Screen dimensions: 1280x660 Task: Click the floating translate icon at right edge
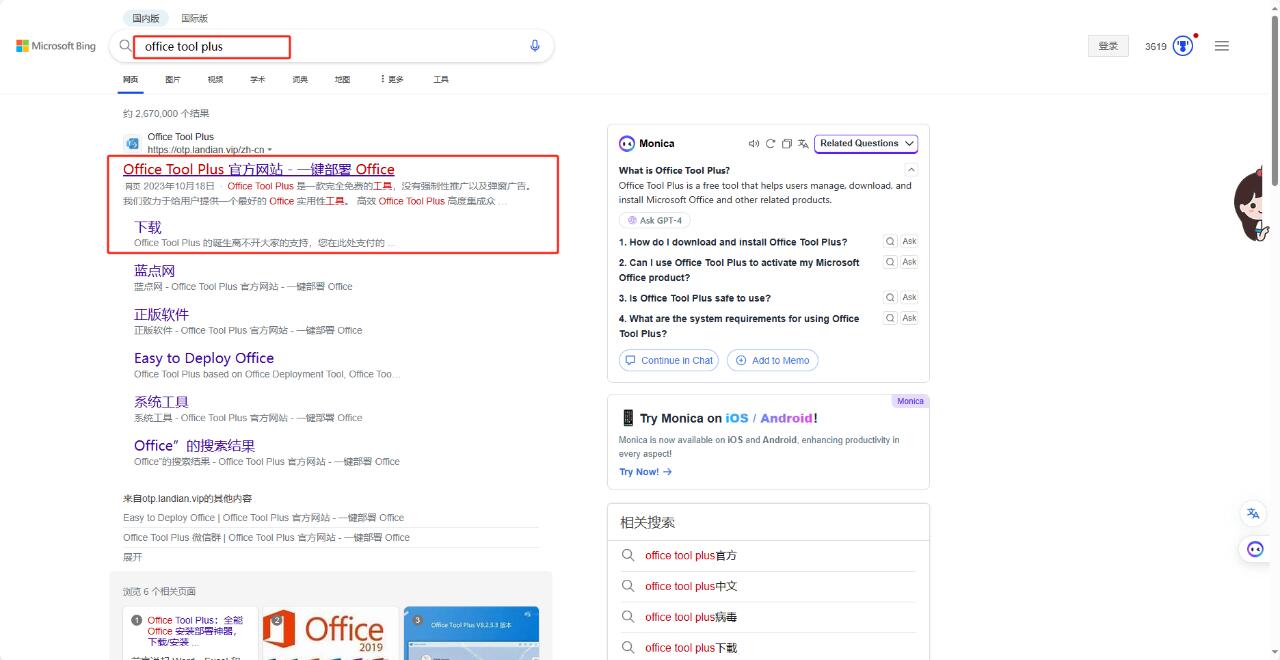pyautogui.click(x=1253, y=513)
